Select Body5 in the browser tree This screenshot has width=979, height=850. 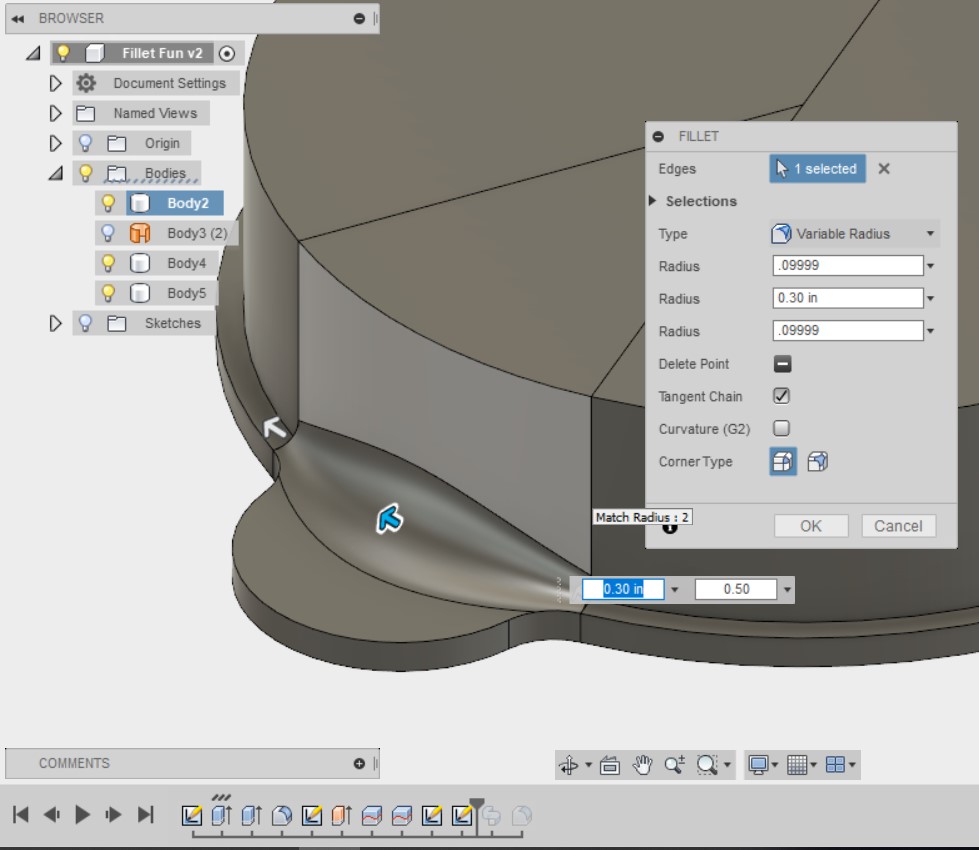click(x=186, y=293)
